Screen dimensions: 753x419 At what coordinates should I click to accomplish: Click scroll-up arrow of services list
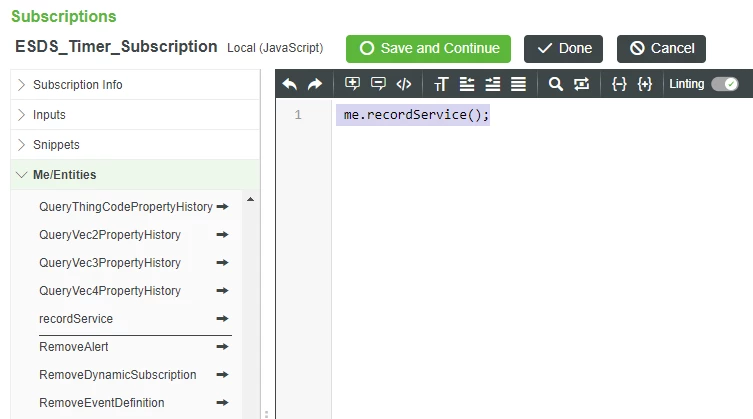point(250,199)
